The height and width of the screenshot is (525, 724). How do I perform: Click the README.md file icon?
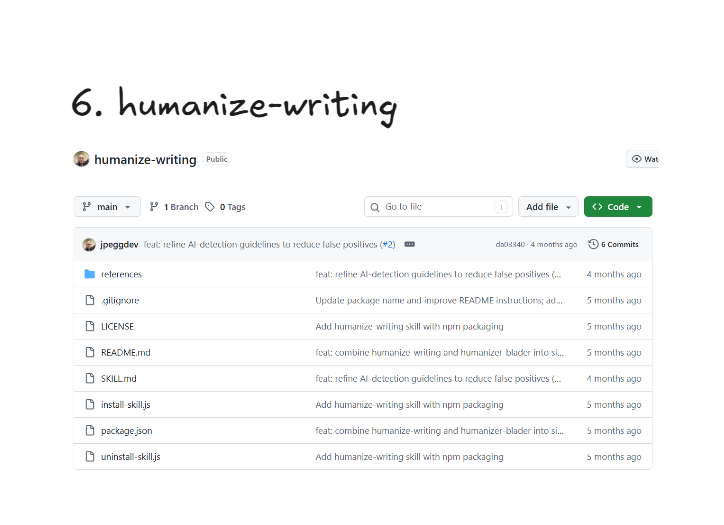coord(90,352)
